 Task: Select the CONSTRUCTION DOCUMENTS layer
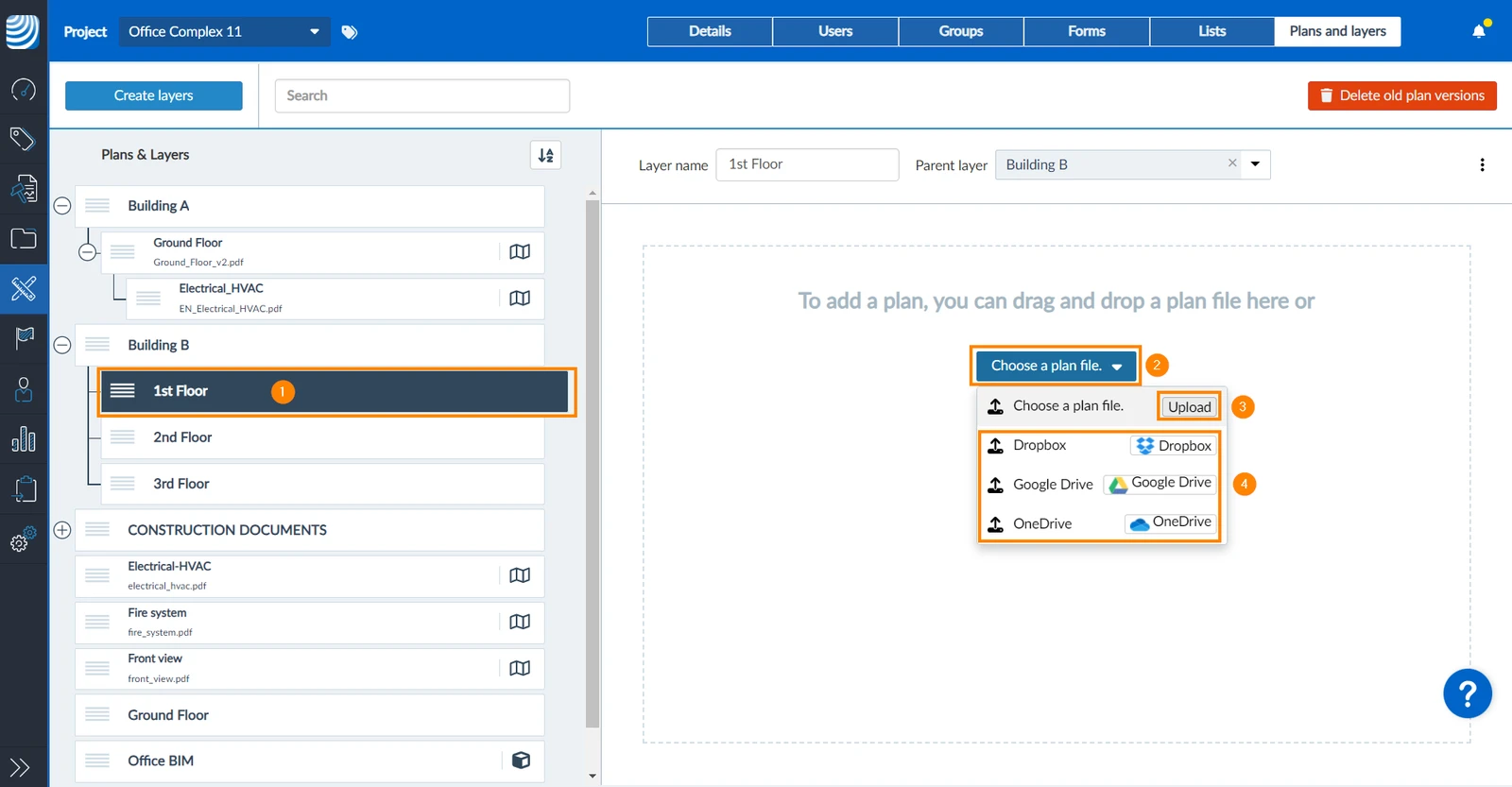310,530
